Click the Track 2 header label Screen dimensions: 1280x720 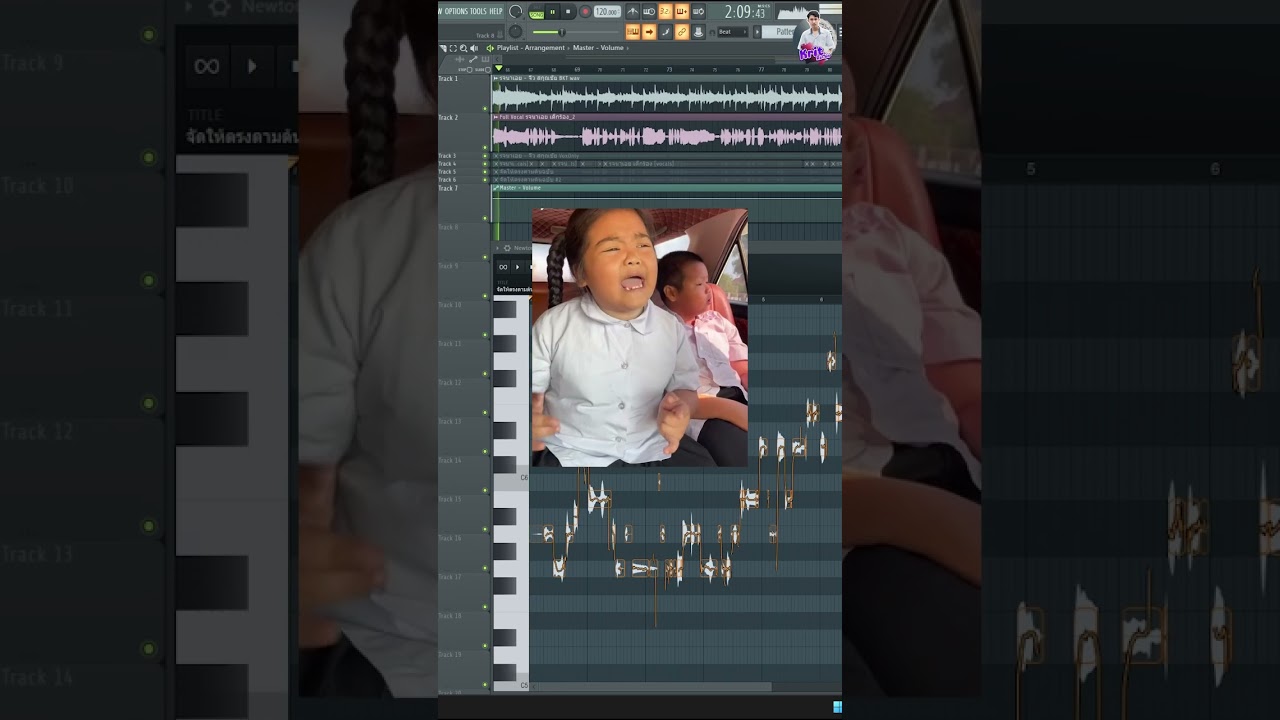click(448, 117)
